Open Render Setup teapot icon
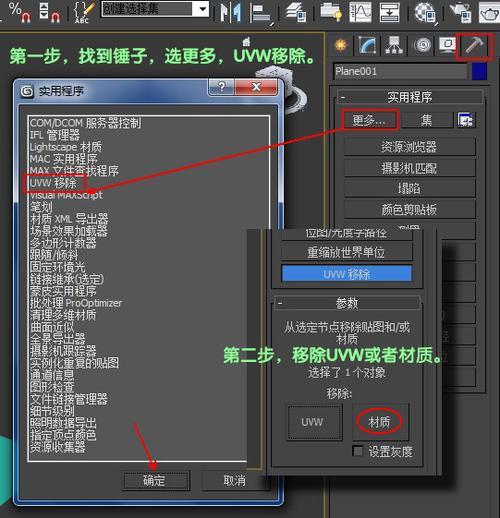 (x=460, y=12)
